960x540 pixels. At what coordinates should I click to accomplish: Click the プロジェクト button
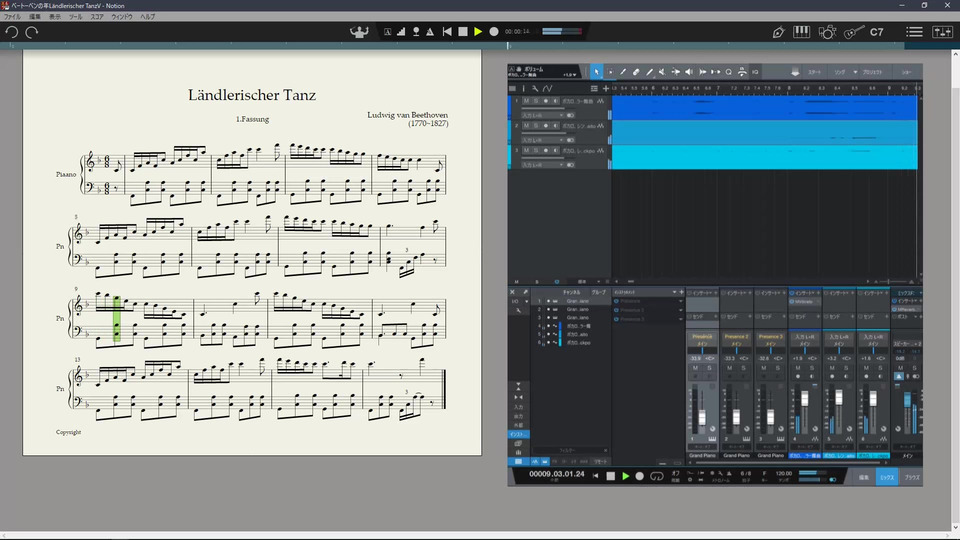click(x=872, y=72)
